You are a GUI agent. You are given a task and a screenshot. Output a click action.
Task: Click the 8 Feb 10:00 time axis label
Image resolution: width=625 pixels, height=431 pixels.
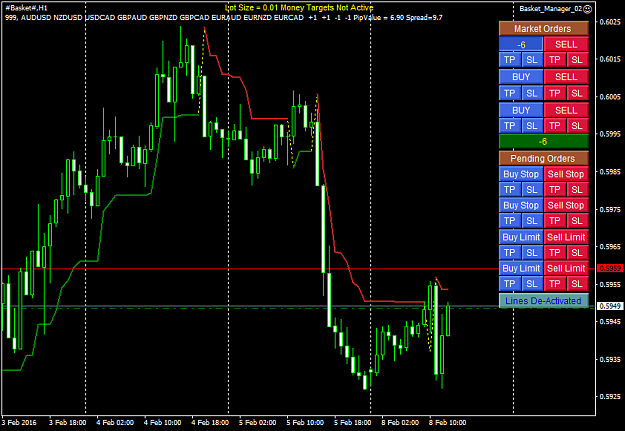tap(447, 422)
